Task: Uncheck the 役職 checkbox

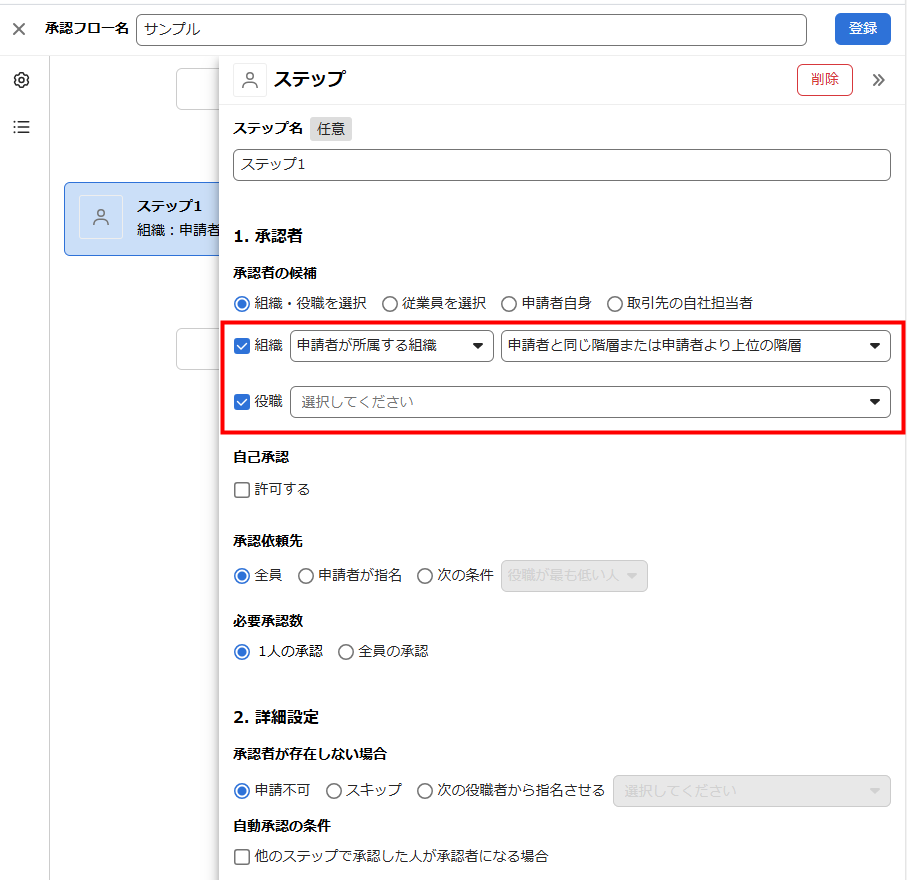Action: [242, 402]
